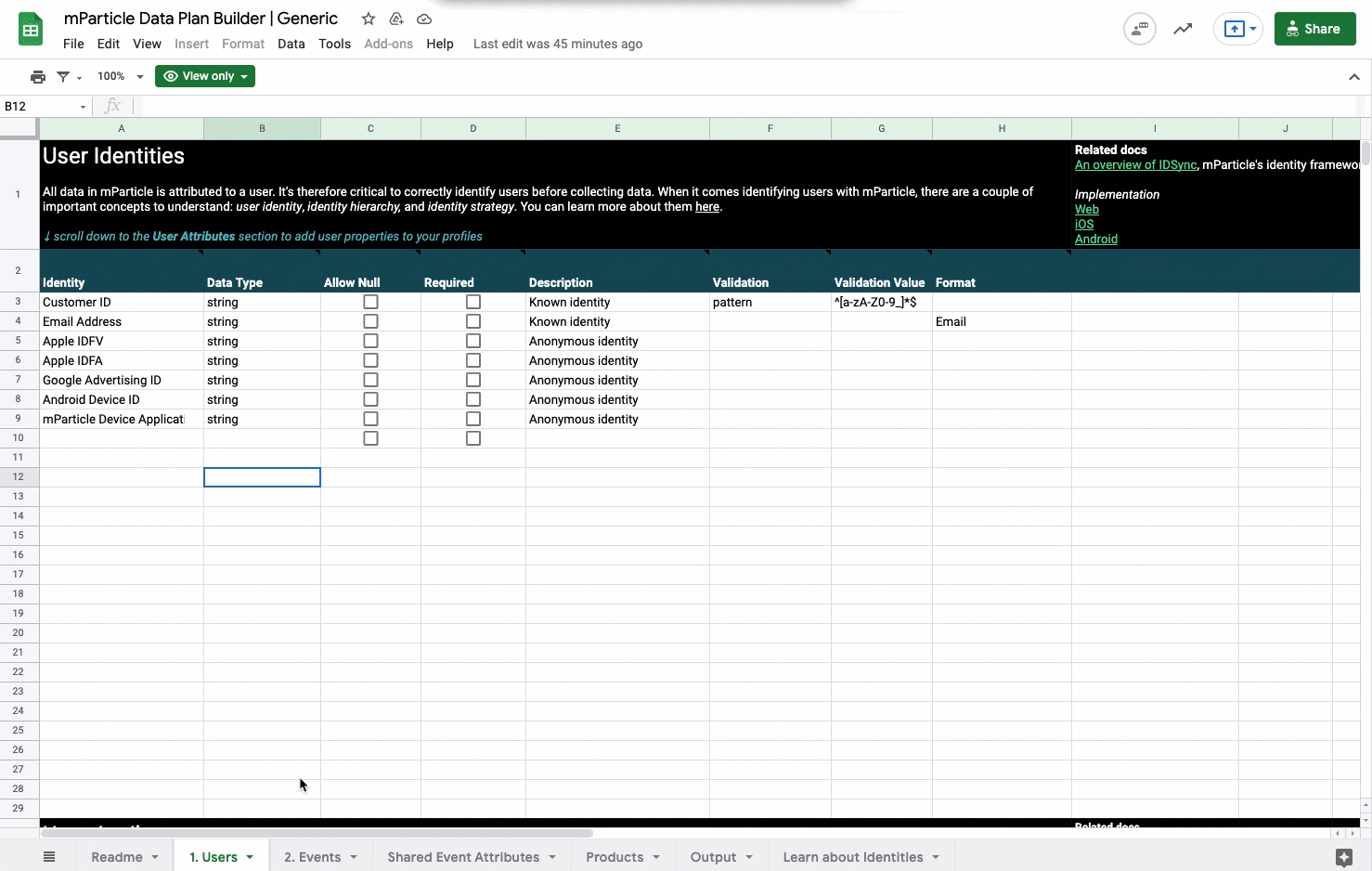1372x871 pixels.
Task: Star the mParticle Data Plan Builder document
Action: [369, 19]
